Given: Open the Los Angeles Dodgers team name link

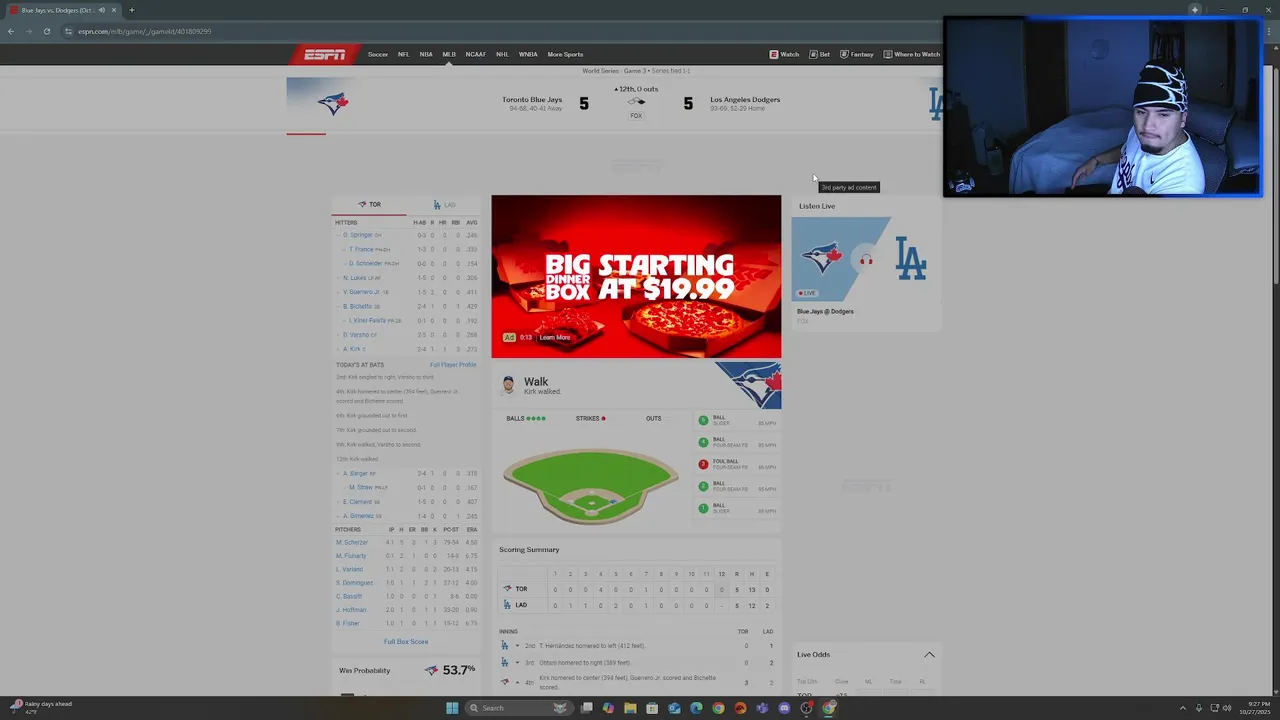Looking at the screenshot, I should pyautogui.click(x=745, y=99).
